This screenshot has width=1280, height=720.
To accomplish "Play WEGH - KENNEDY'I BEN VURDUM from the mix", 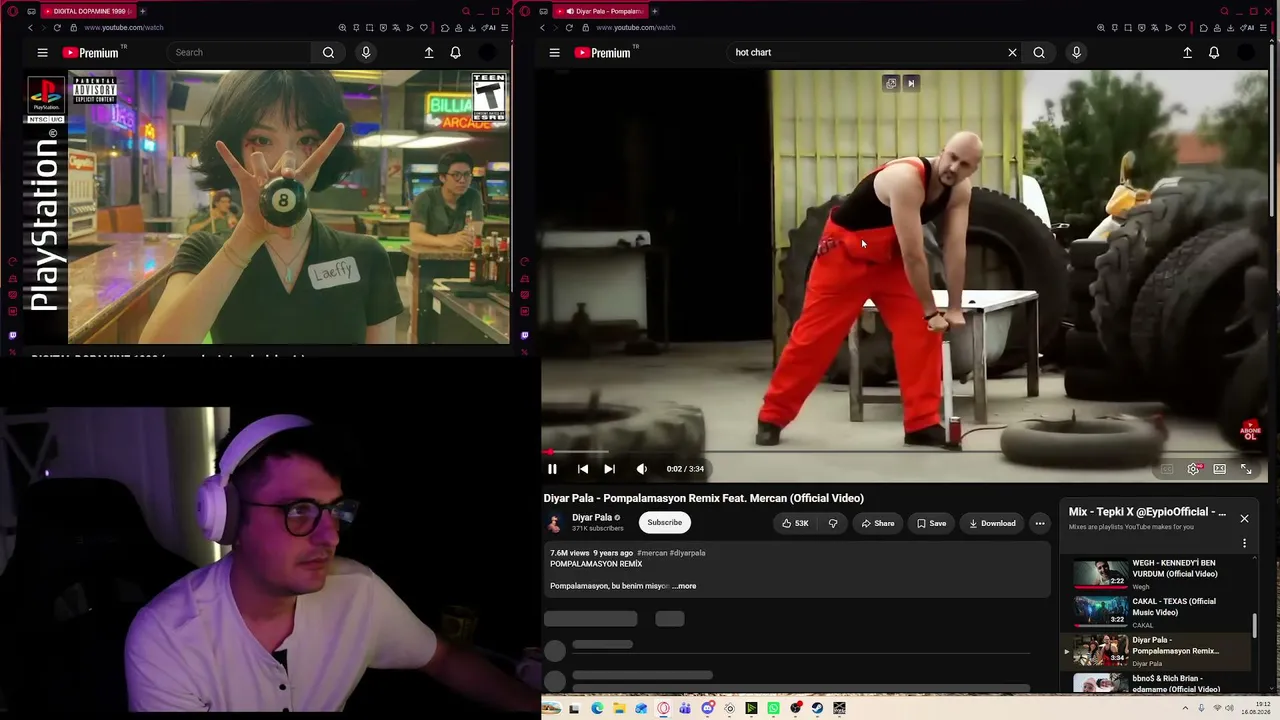I will (1158, 574).
